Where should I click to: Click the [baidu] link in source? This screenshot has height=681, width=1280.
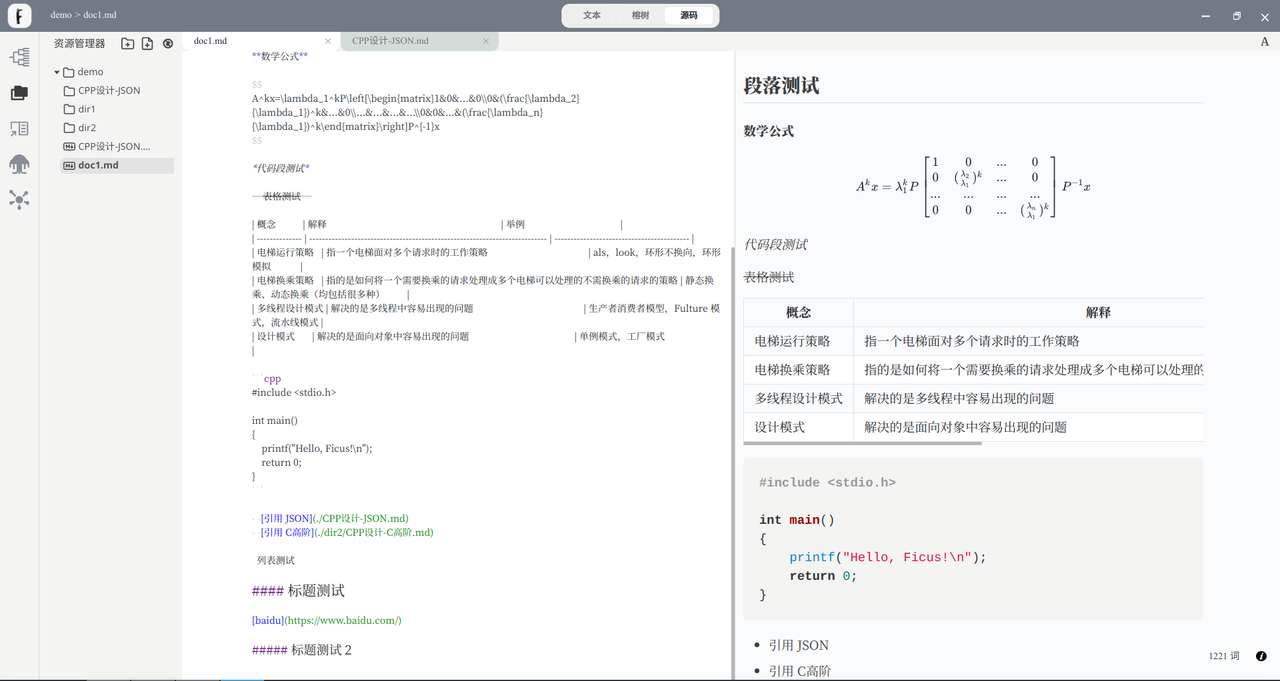coord(326,620)
